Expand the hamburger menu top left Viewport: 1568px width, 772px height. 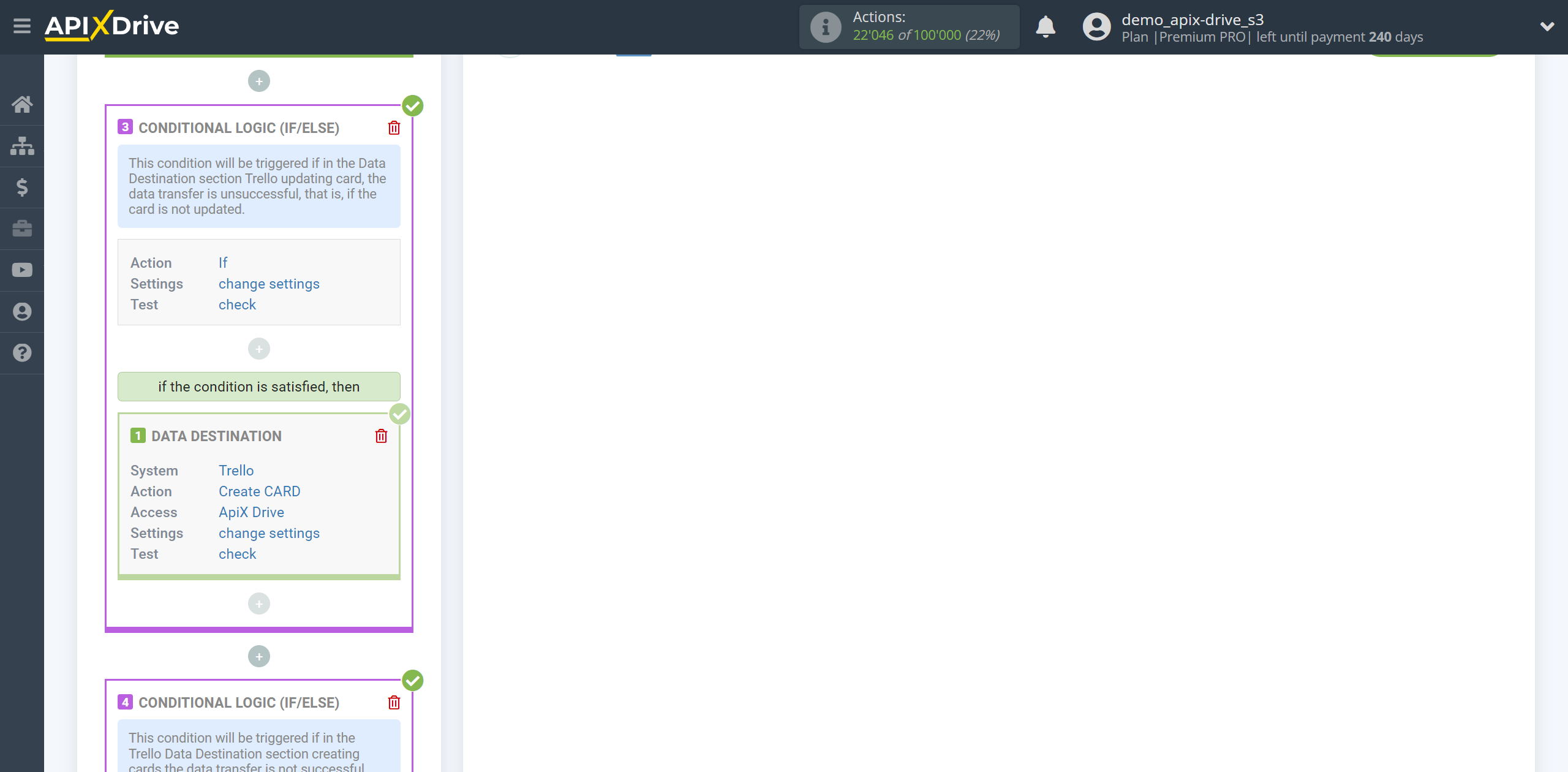point(21,27)
